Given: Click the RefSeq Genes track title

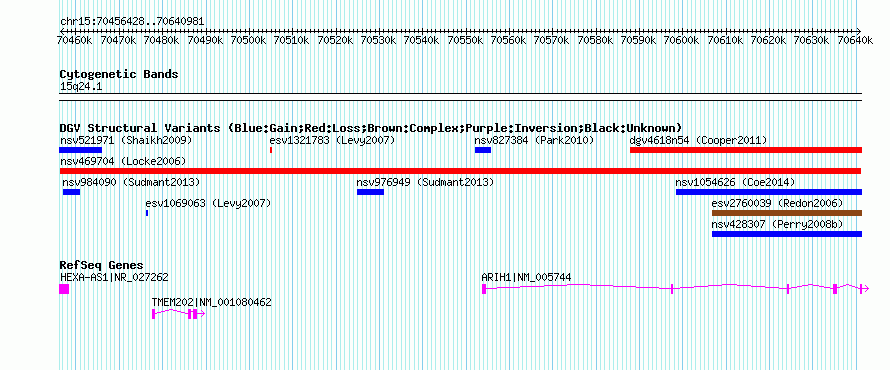Looking at the screenshot, I should [x=102, y=265].
